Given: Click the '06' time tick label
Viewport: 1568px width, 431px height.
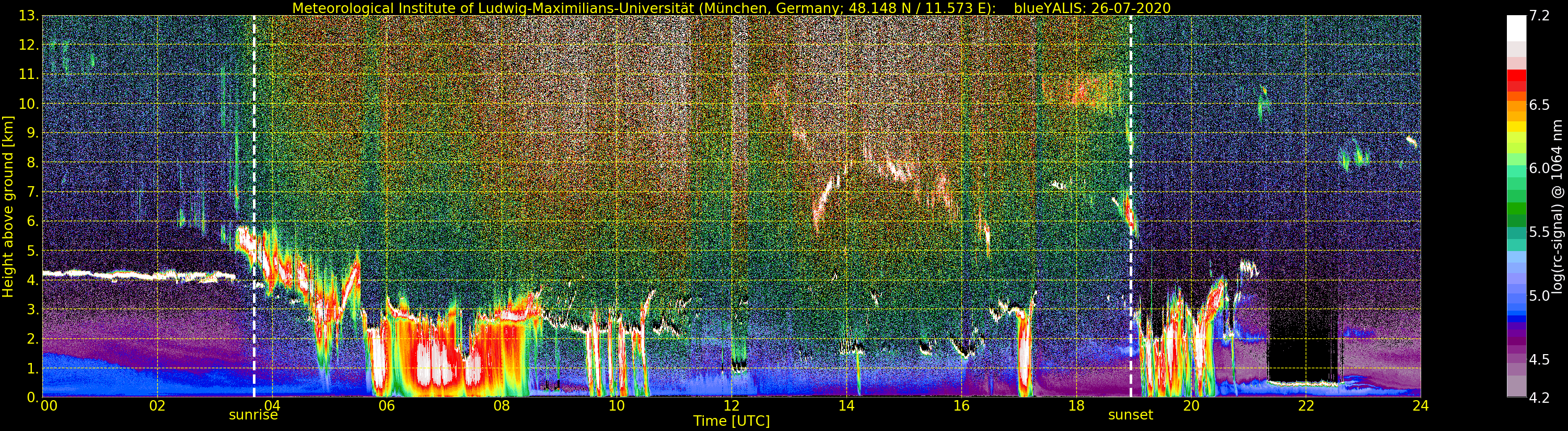Looking at the screenshot, I should [387, 406].
